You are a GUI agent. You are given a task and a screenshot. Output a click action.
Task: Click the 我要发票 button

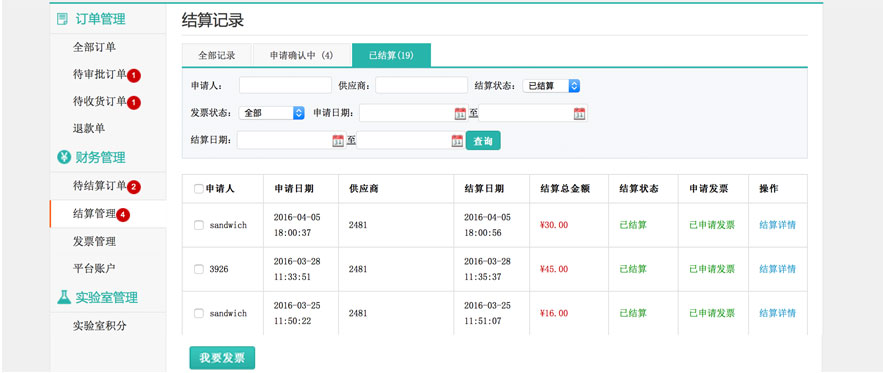pyautogui.click(x=222, y=358)
